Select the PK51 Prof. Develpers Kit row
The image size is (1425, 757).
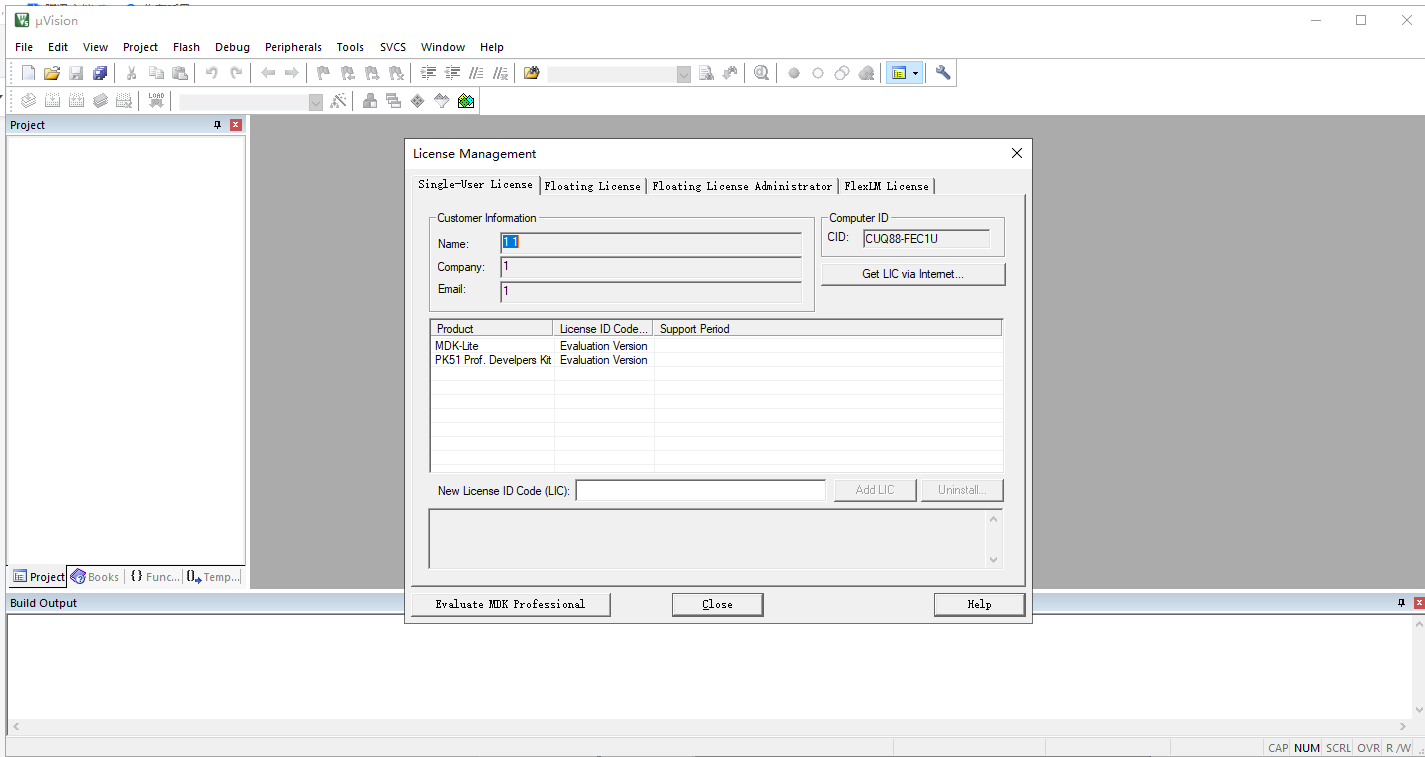coord(716,360)
